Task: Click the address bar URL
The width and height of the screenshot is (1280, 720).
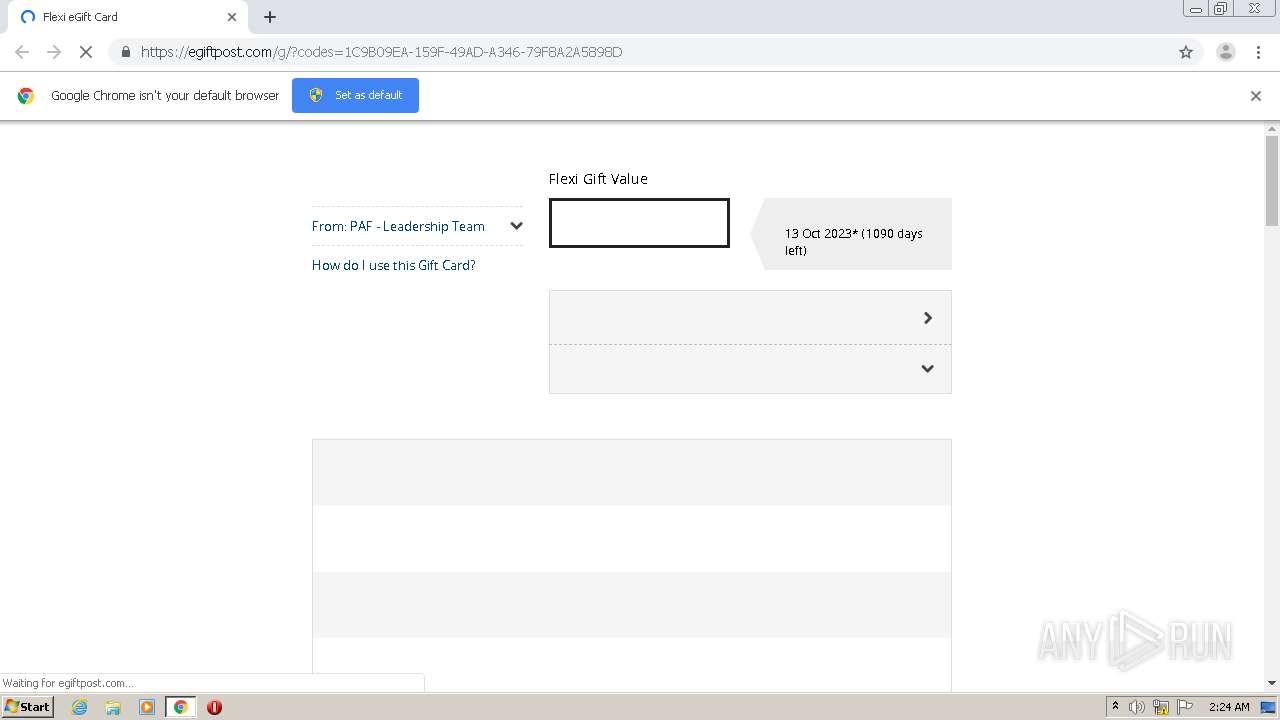Action: (x=381, y=52)
